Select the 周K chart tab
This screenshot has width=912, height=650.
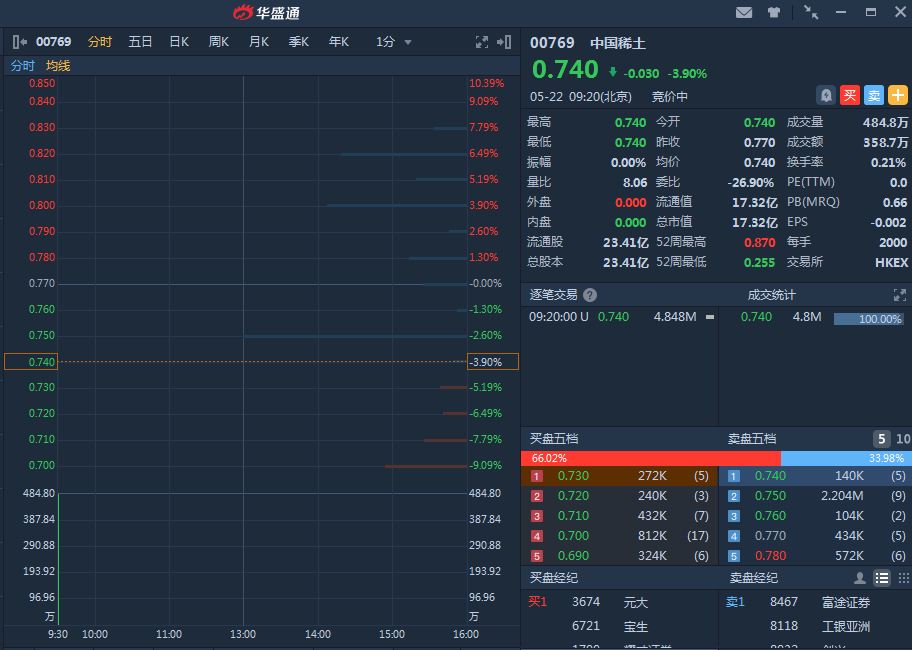tap(218, 42)
